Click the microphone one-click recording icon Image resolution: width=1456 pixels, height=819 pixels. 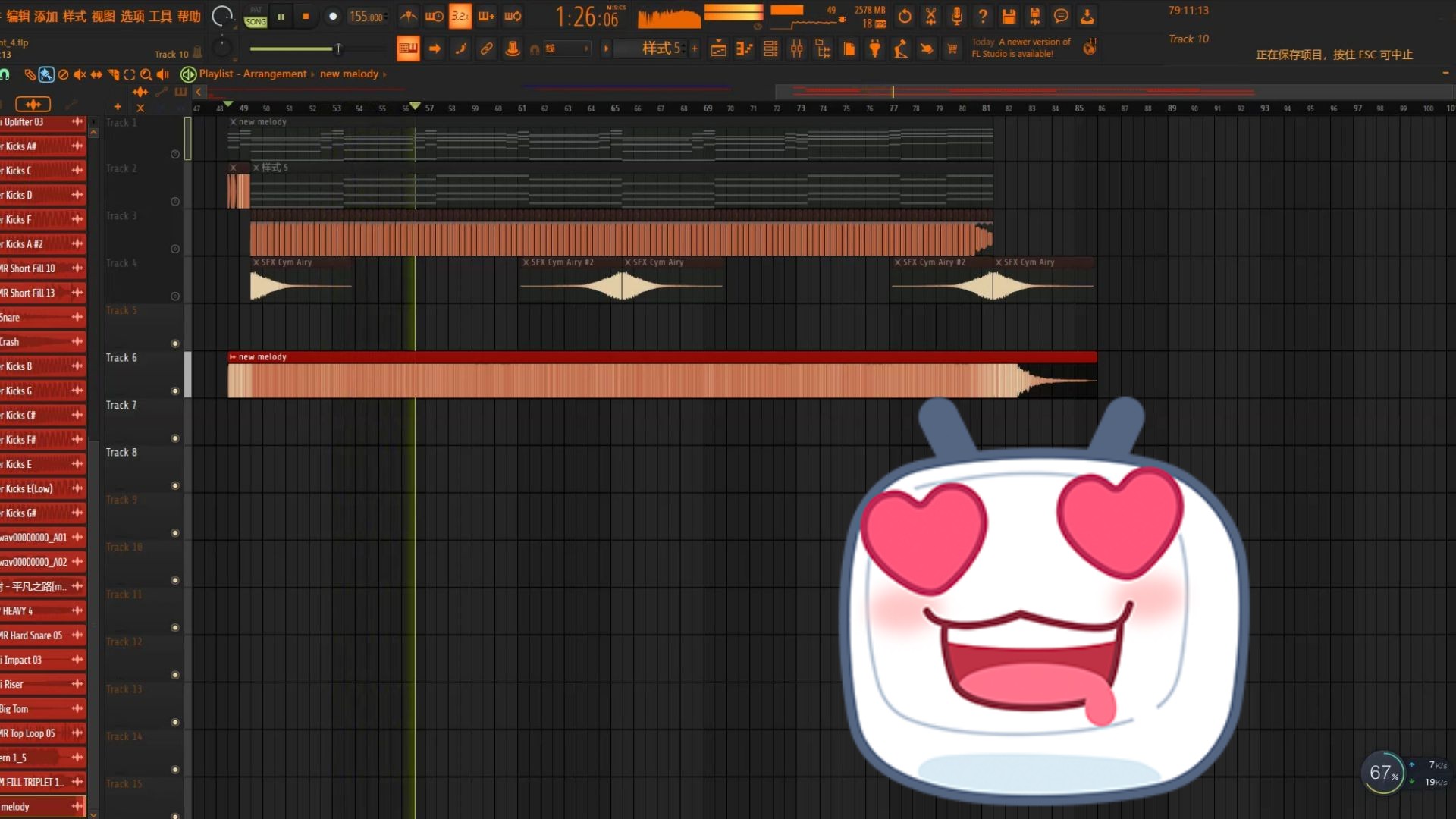[957, 16]
